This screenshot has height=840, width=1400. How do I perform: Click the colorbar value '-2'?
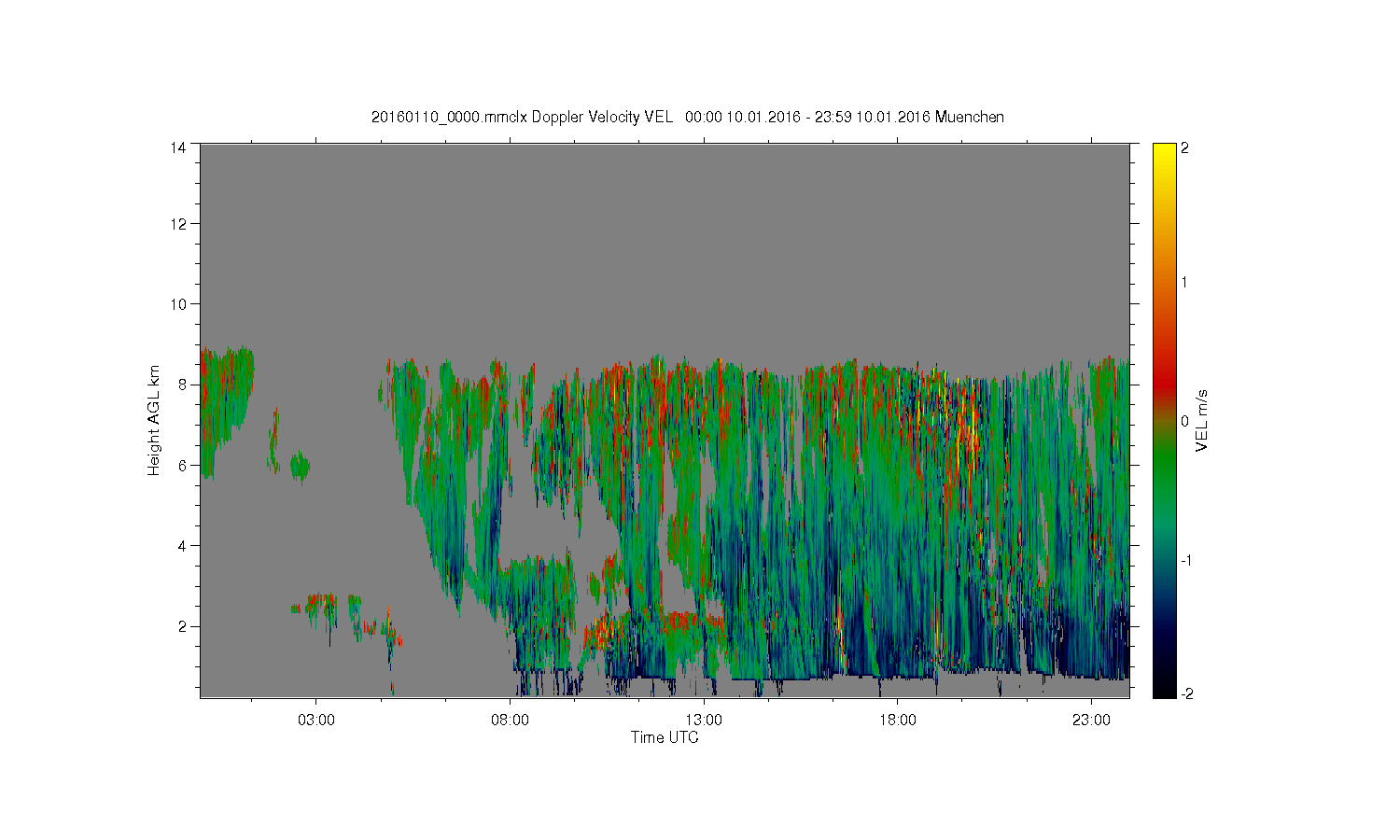point(1185,693)
